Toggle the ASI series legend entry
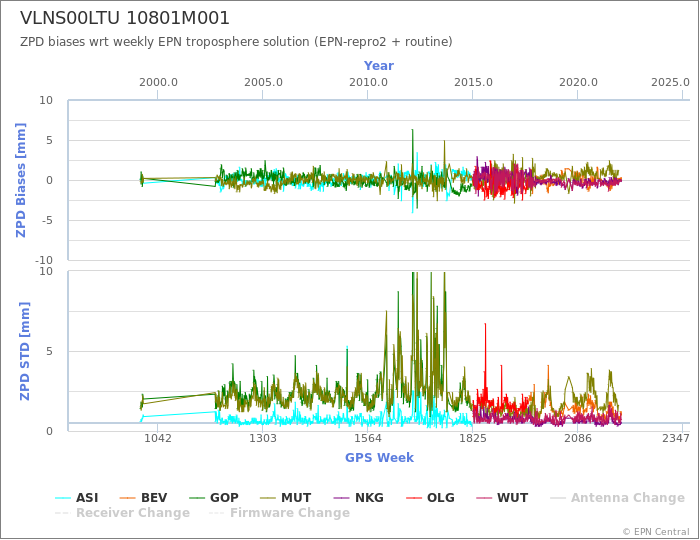Image resolution: width=700 pixels, height=540 pixels. tap(76, 498)
